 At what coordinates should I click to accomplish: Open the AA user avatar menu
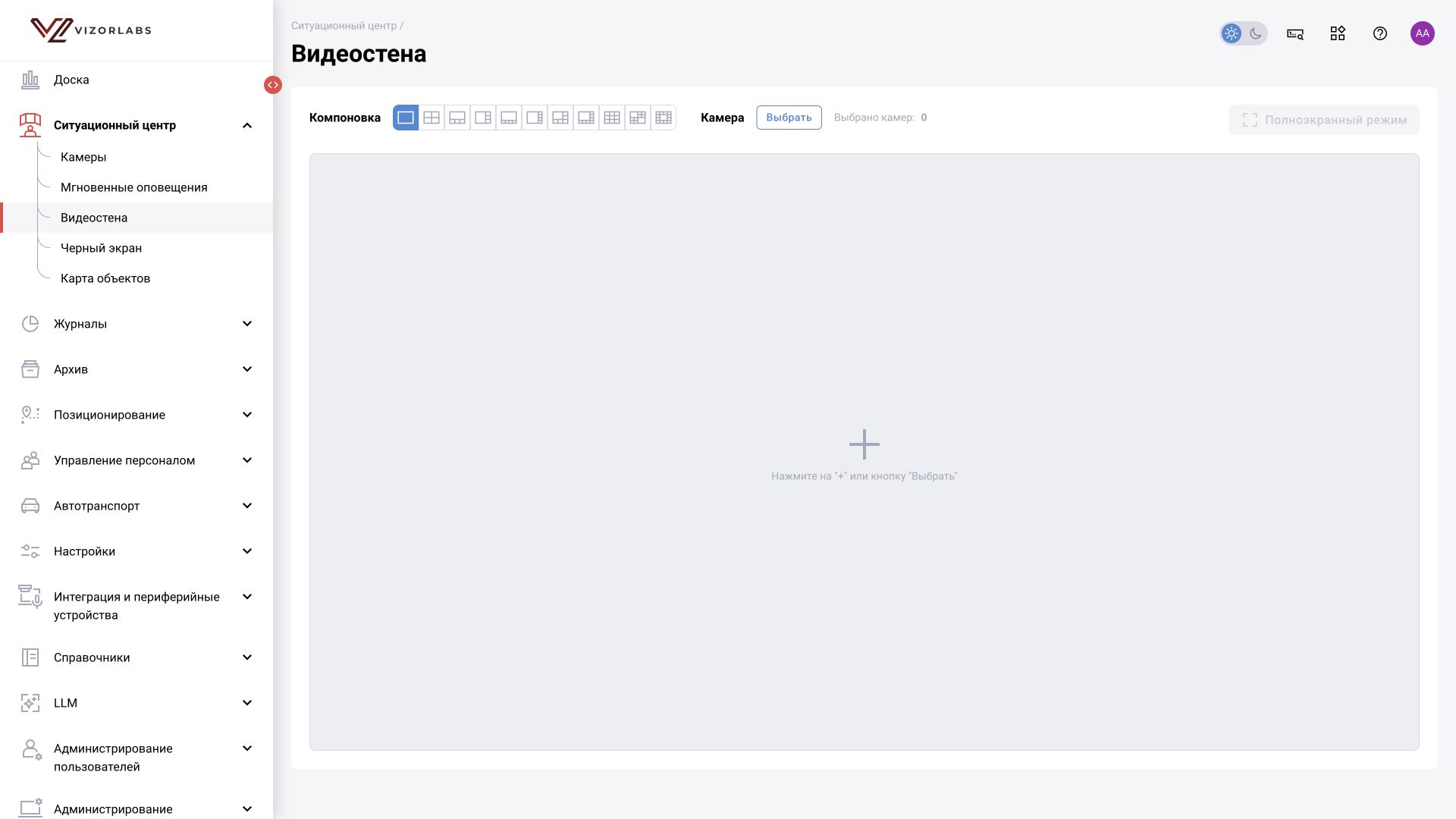(1423, 33)
